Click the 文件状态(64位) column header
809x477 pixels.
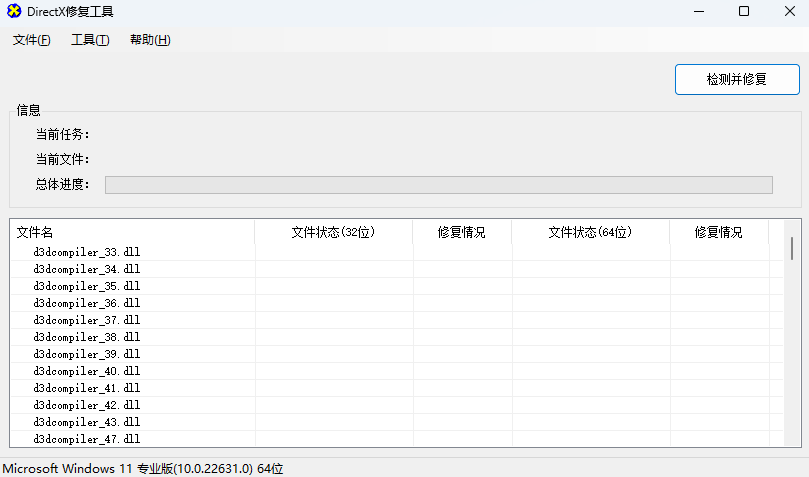[x=590, y=232]
